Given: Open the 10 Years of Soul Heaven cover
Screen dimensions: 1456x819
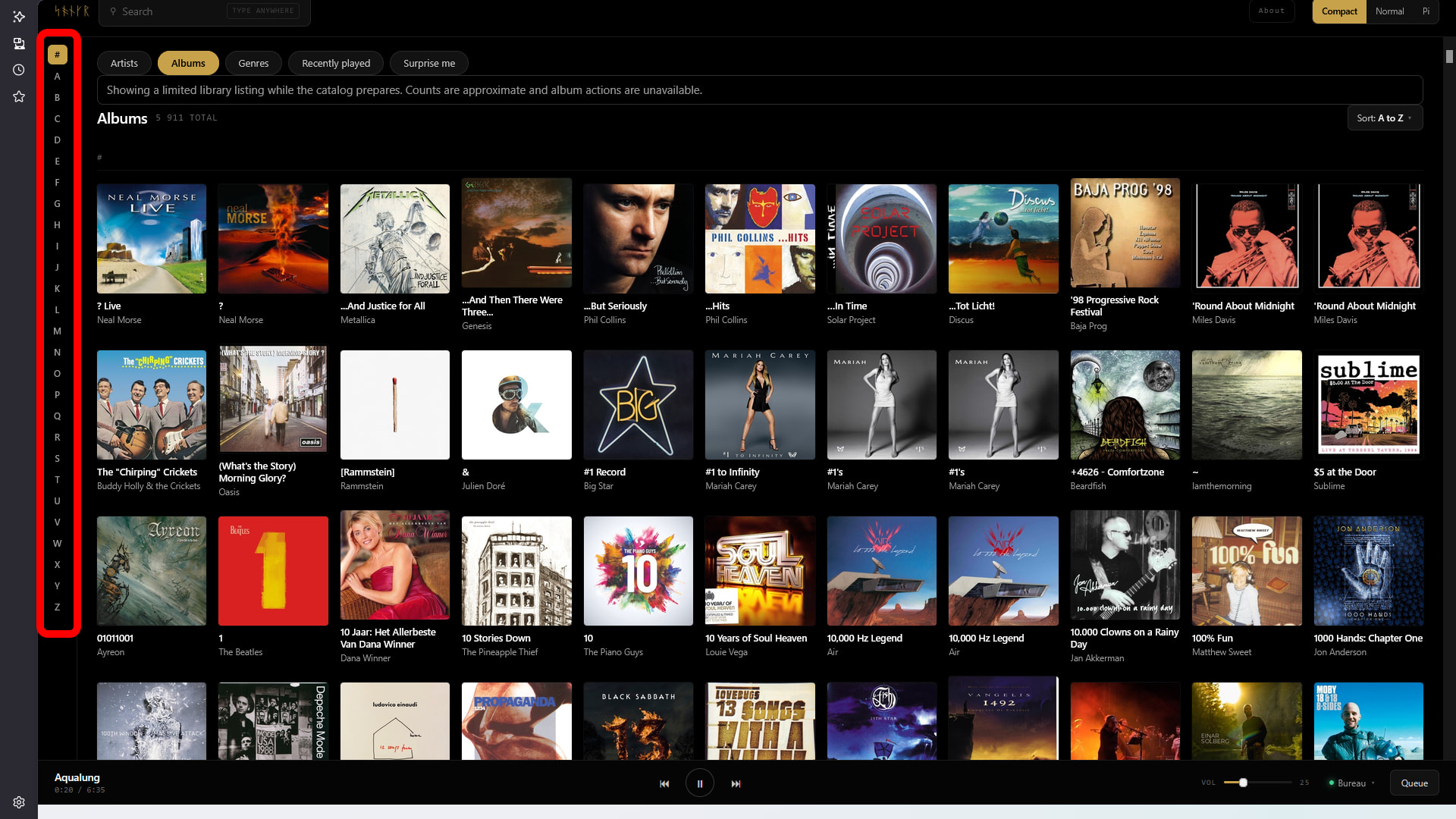Looking at the screenshot, I should coord(760,571).
